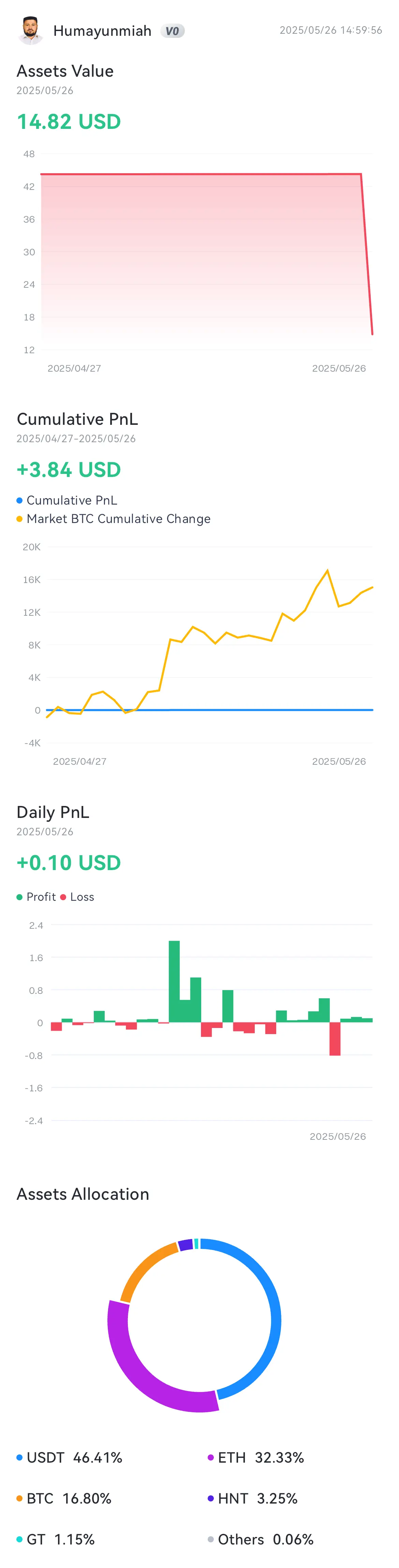The image size is (399, 1568).
Task: Toggle Market BTC Cumulative Change legend
Action: pos(19,519)
